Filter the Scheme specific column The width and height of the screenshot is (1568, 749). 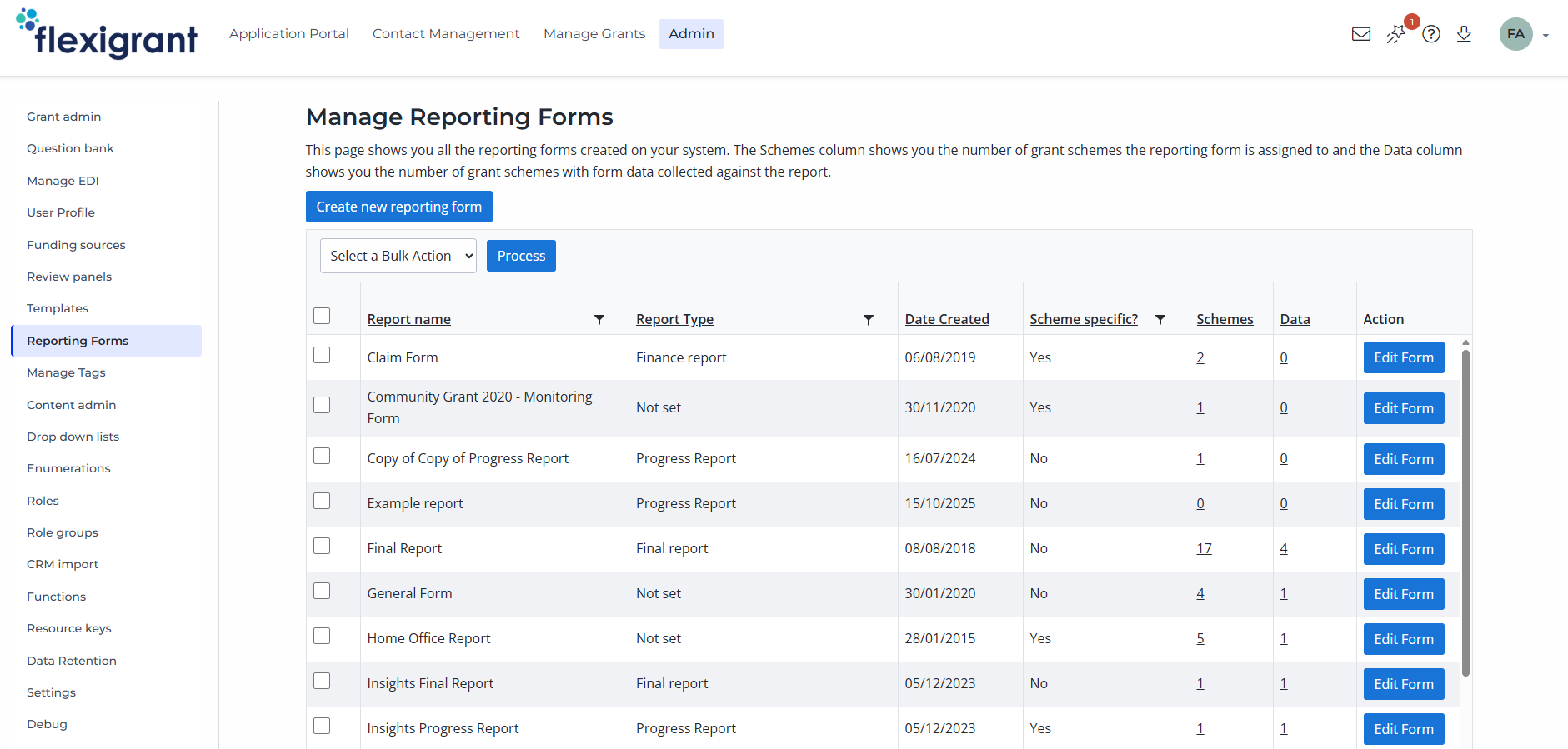click(x=1160, y=320)
